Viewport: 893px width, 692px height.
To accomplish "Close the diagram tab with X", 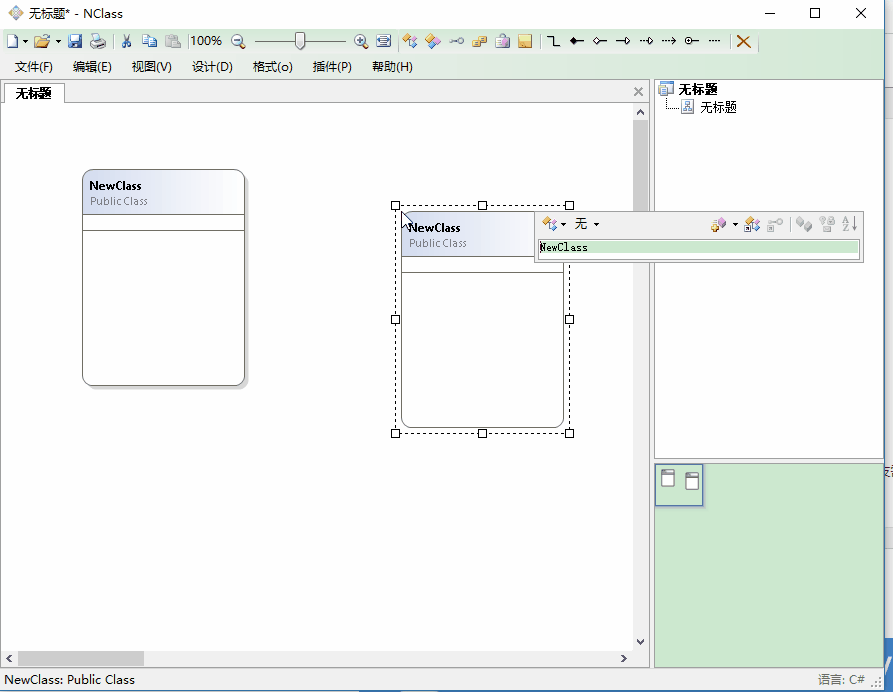I will tap(638, 92).
